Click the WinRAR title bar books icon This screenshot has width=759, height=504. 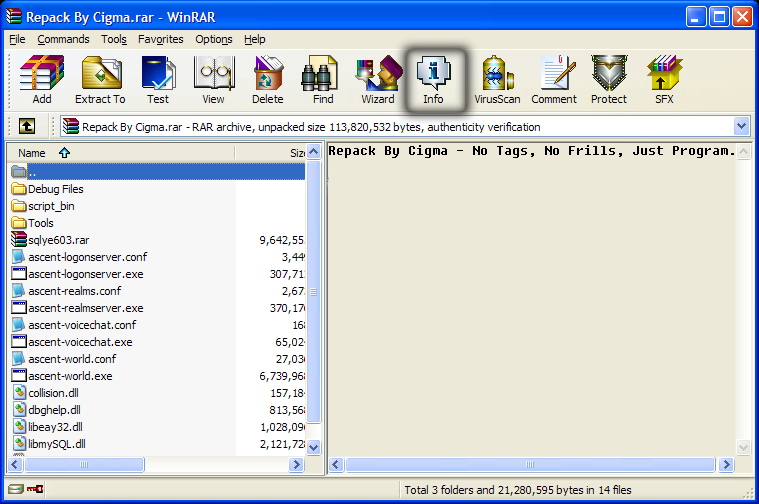(14, 16)
